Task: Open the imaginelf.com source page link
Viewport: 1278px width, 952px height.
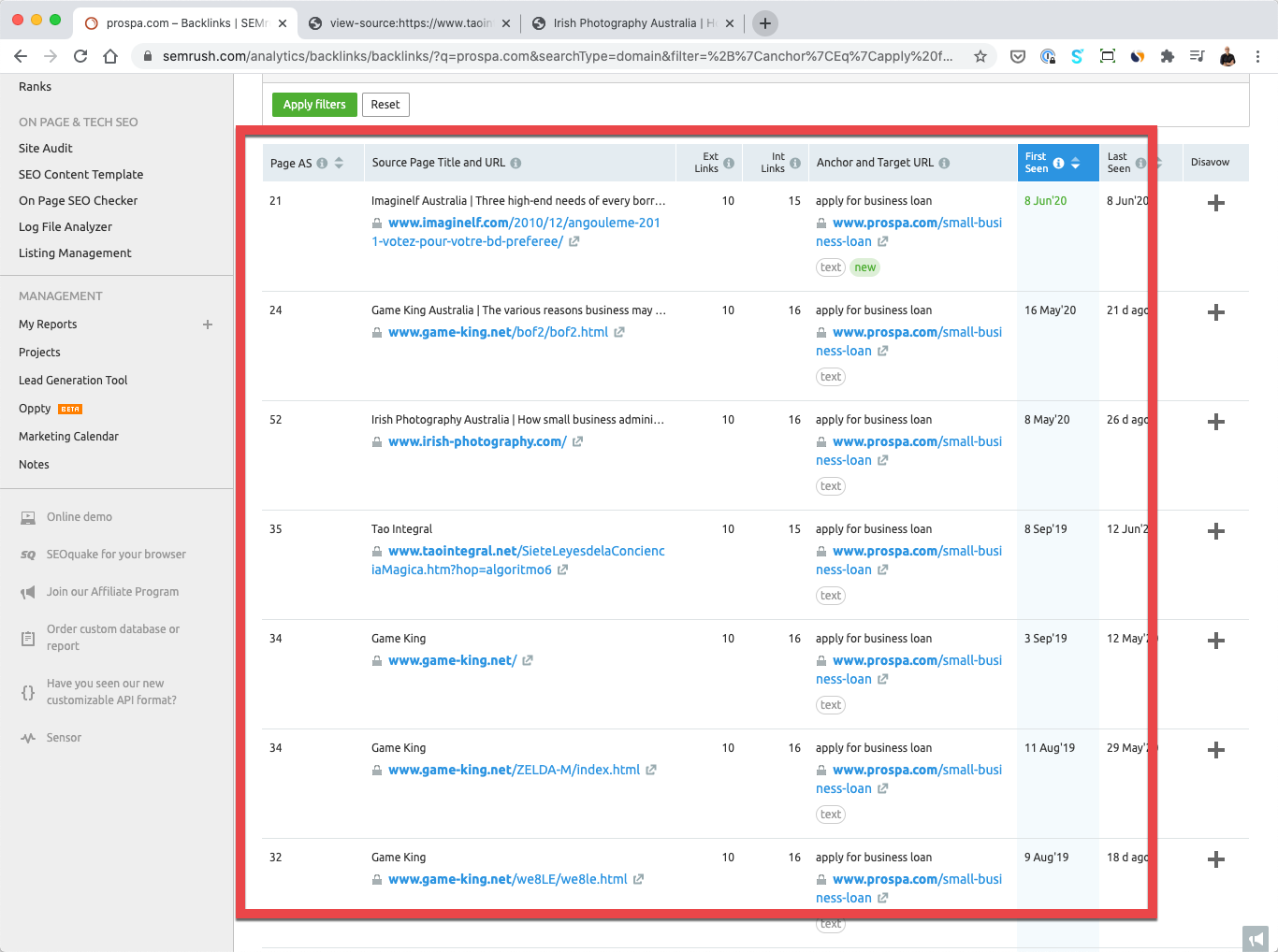Action: 516,232
